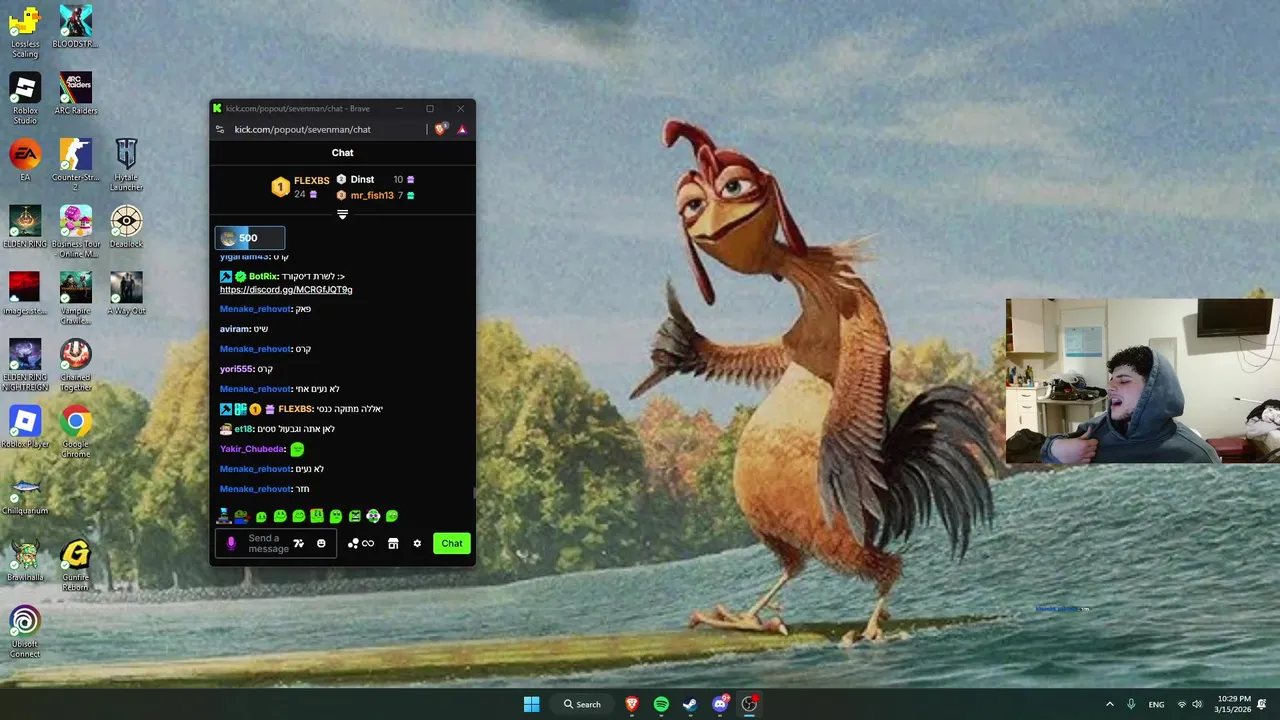Show hidden system tray icons chevron
Screen dimensions: 1280x720
coord(1109,704)
